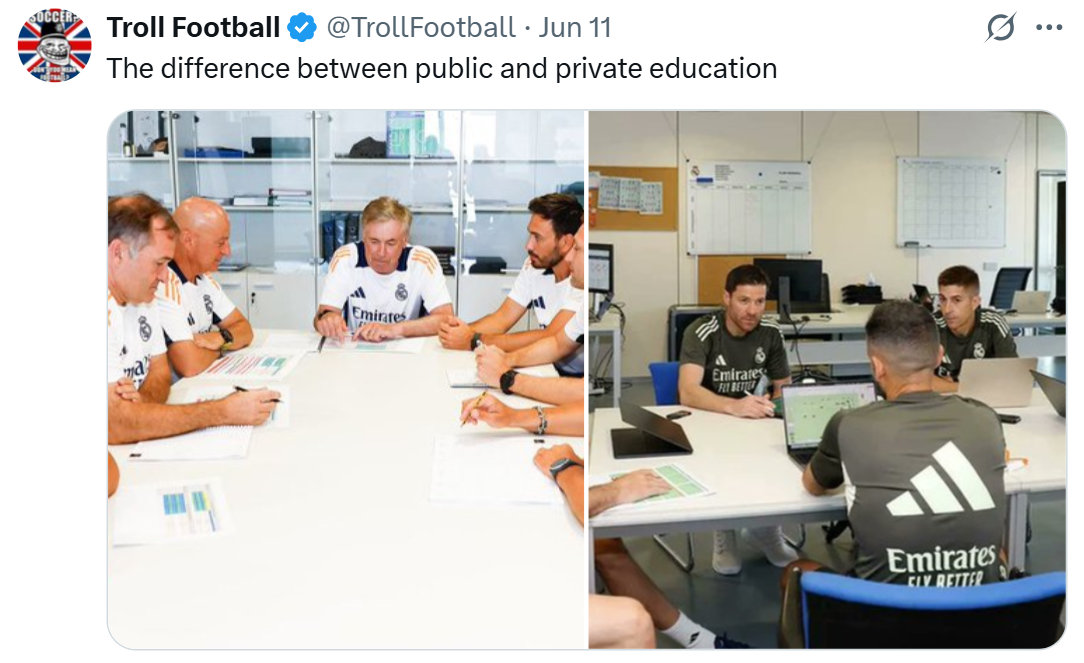Open the three-dot more options menu
1084x663 pixels.
pos(1049,28)
